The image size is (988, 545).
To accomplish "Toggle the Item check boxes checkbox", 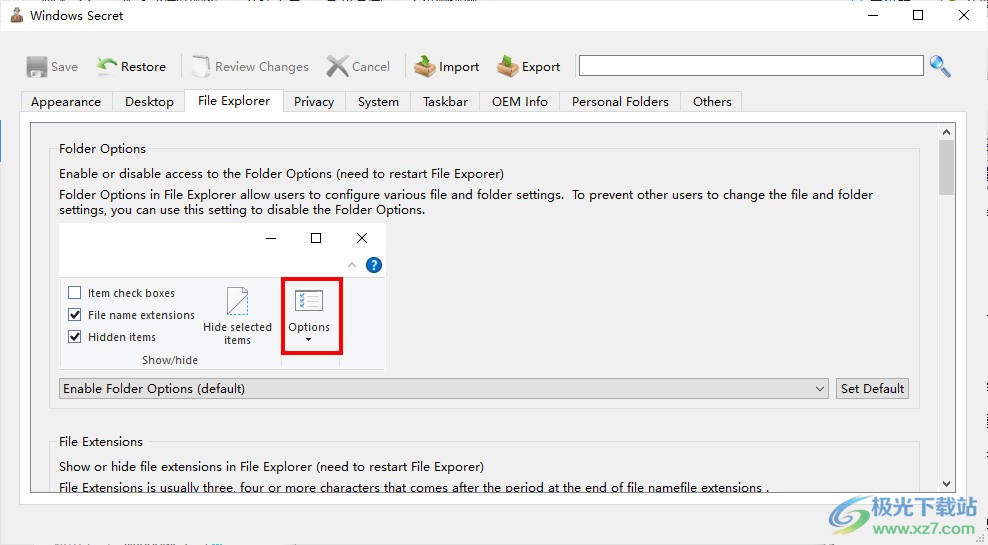I will (x=75, y=293).
